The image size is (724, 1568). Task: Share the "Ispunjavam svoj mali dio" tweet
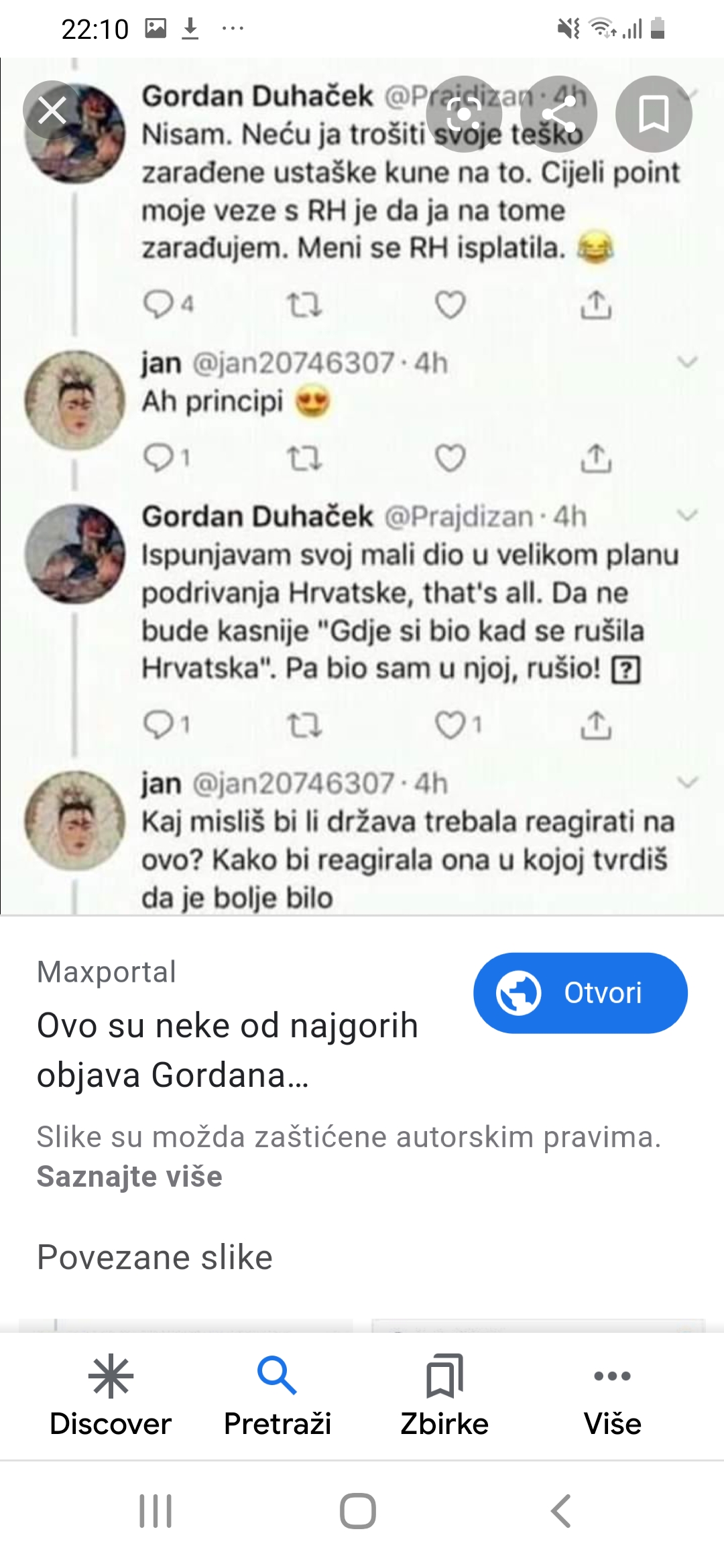click(596, 724)
